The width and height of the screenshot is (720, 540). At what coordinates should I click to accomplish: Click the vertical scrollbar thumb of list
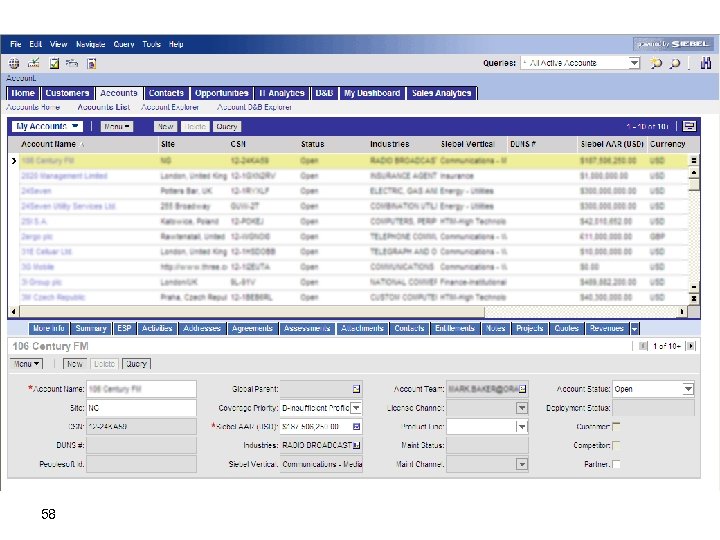click(x=694, y=185)
